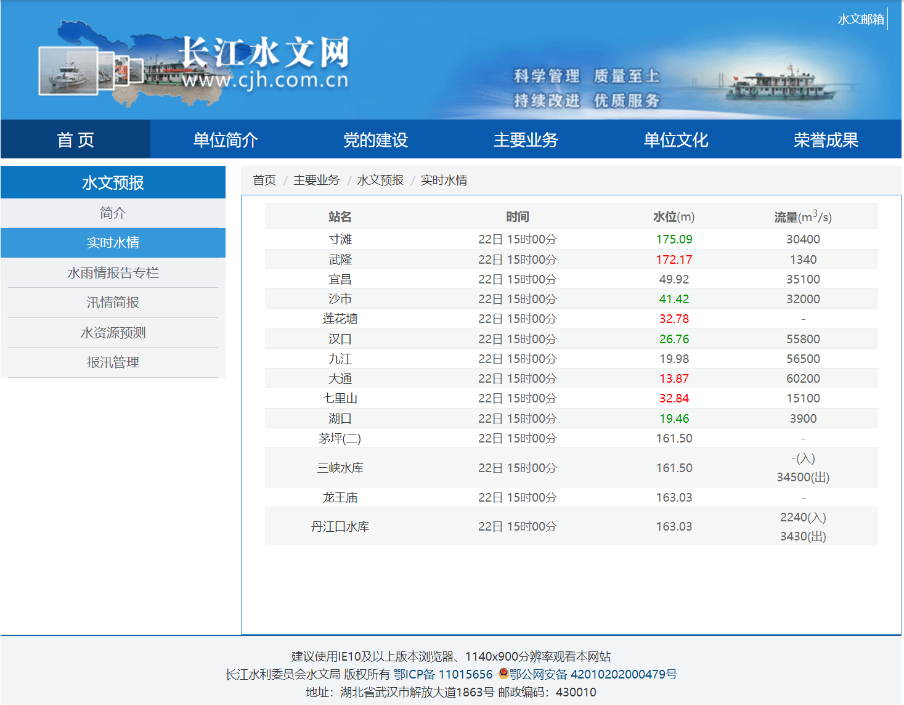
Task: Go to 首页 in main navigation
Action: coord(75,140)
